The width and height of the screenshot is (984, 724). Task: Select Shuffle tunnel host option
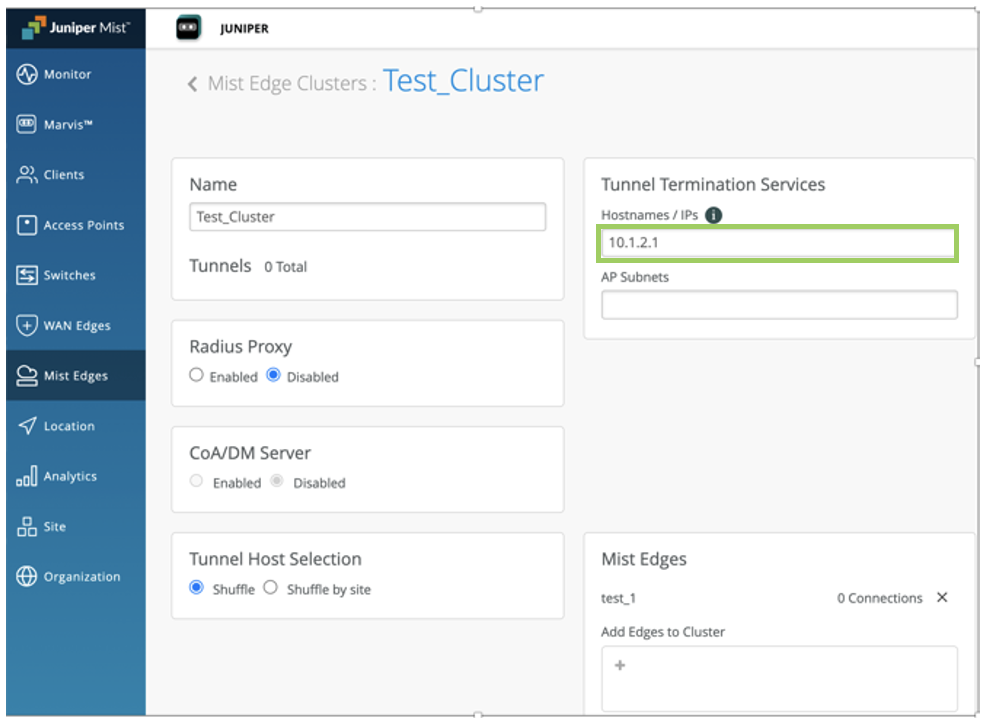pyautogui.click(x=197, y=588)
